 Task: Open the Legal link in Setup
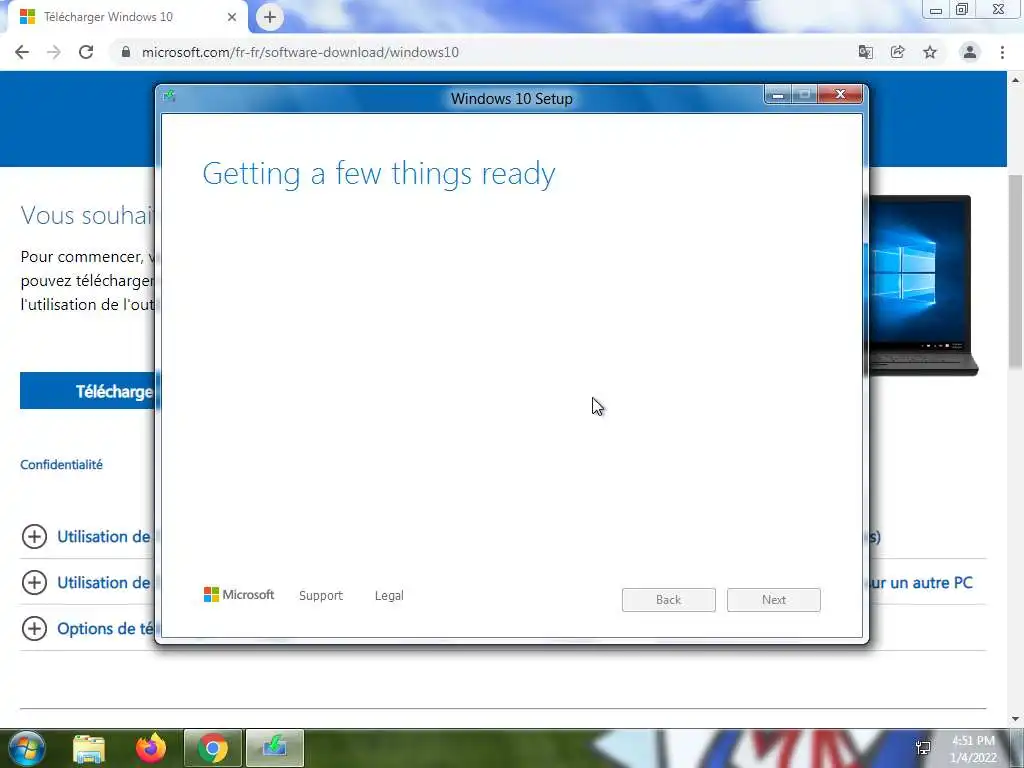tap(389, 596)
